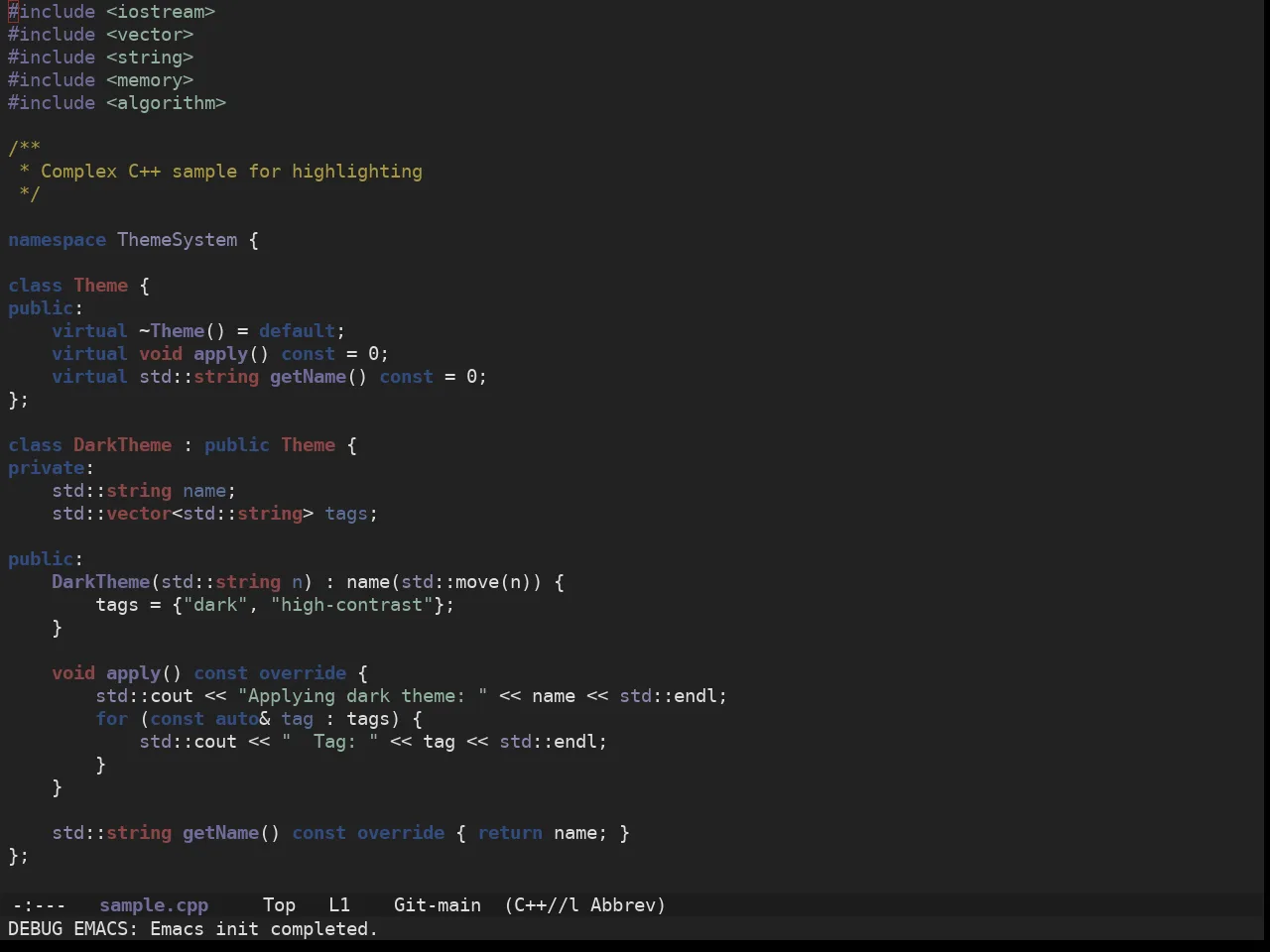Click the 'default' keyword
Viewport: 1270px width, 952px height.
(298, 331)
